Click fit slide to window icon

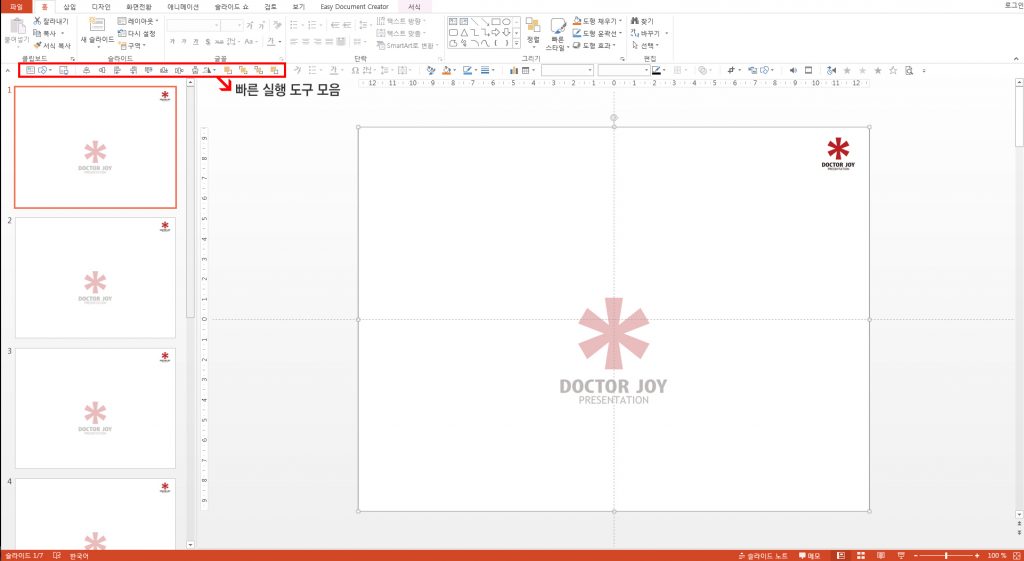click(x=1016, y=556)
